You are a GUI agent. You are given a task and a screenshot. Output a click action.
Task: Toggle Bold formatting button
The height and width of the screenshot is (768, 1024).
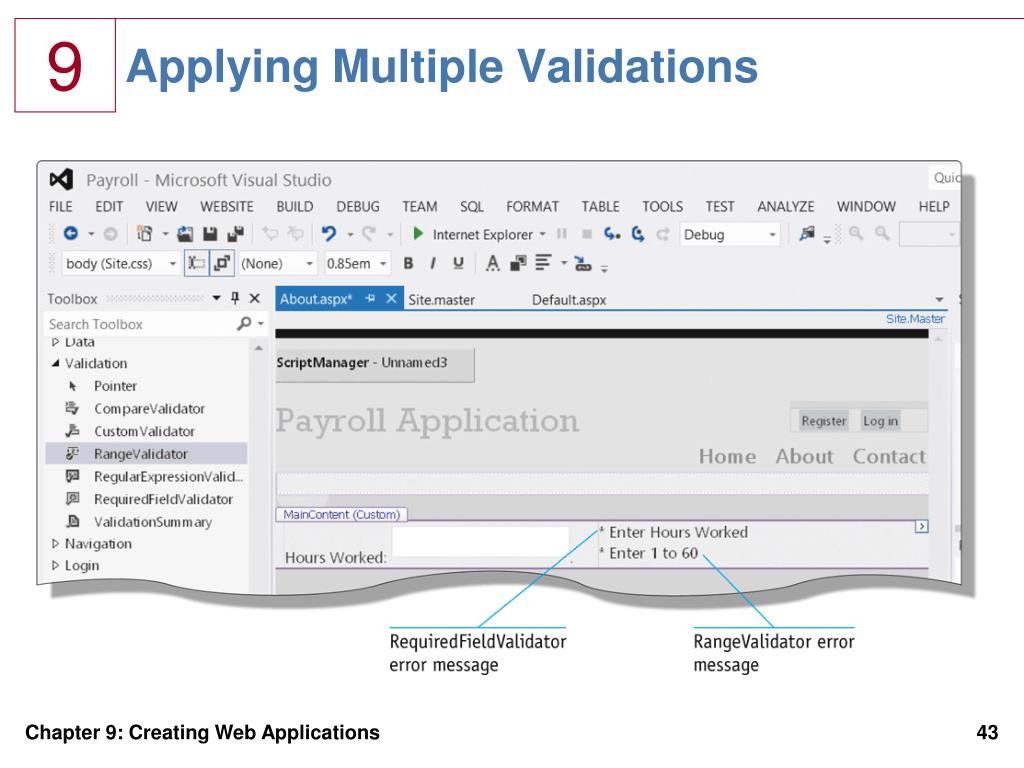408,263
